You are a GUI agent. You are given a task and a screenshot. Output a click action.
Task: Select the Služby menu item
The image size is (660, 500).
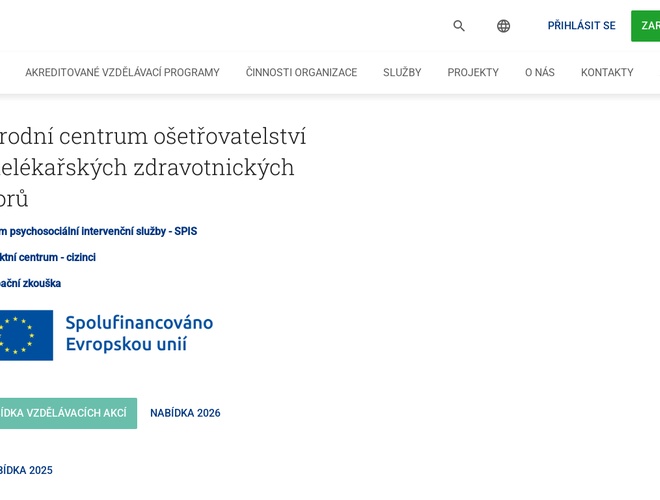(402, 73)
